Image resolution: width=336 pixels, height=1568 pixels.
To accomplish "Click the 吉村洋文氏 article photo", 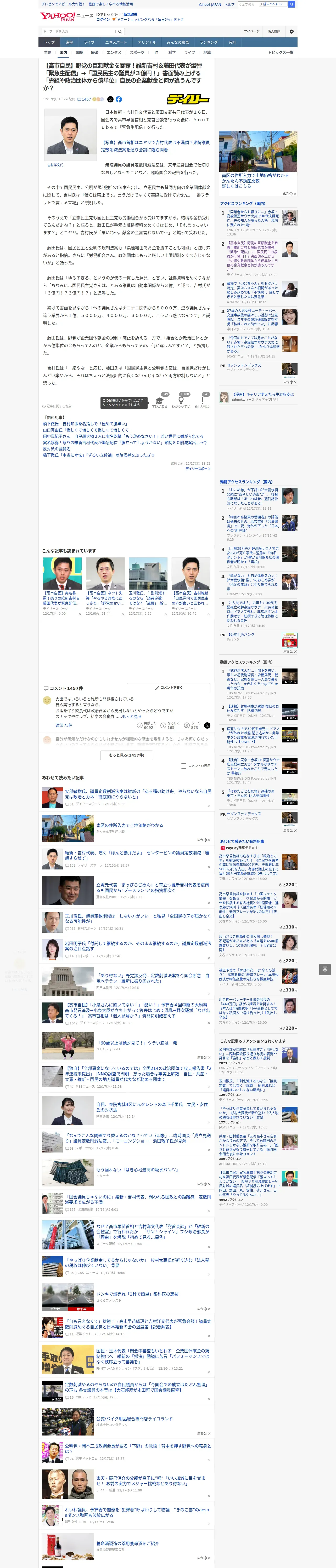I will tap(70, 135).
